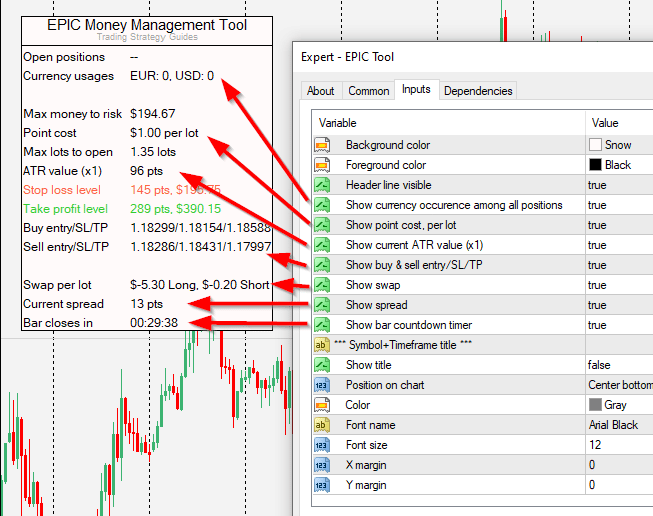Click the Position on chart integer icon
653x516 pixels.
322,385
